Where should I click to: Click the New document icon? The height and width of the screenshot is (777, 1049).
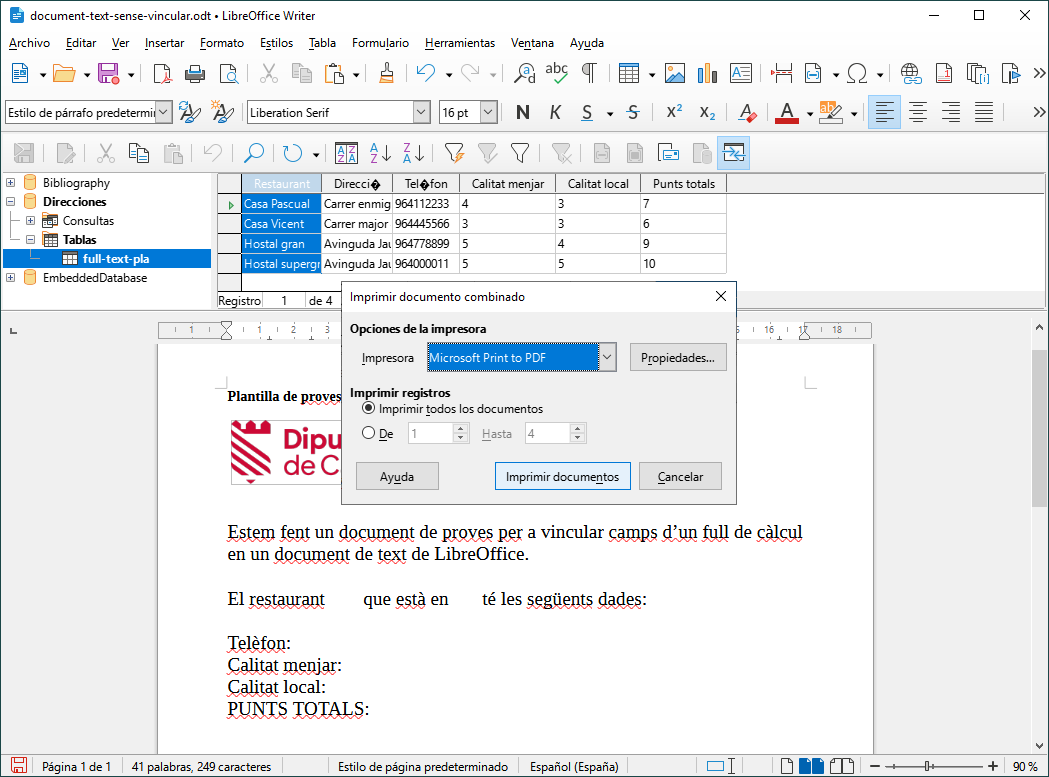tap(20, 74)
